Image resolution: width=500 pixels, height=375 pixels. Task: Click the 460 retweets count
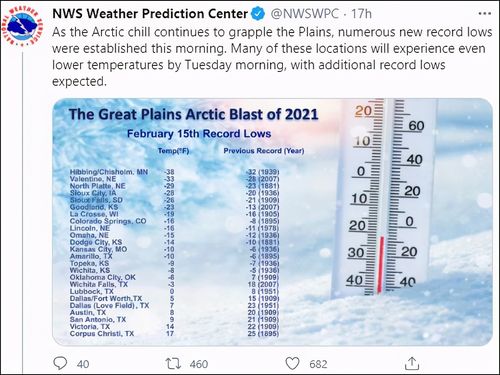click(x=199, y=364)
